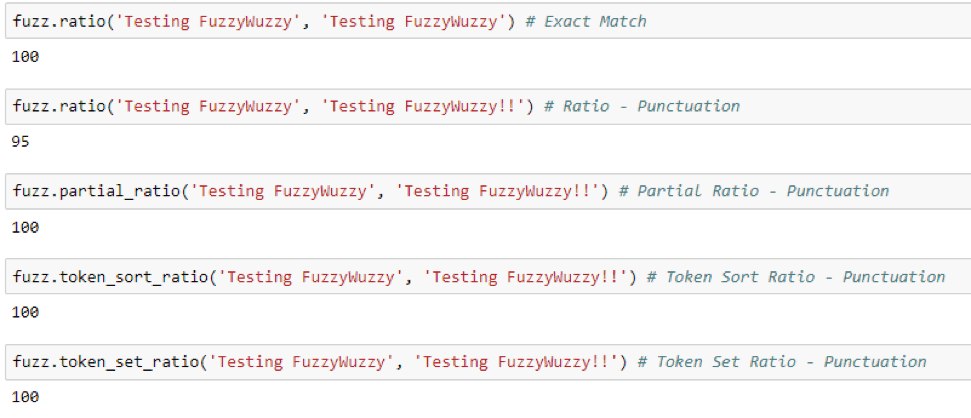This screenshot has width=971, height=418.
Task: Click the '# Token Set Ratio - Punctuation' comment
Action: pos(782,362)
